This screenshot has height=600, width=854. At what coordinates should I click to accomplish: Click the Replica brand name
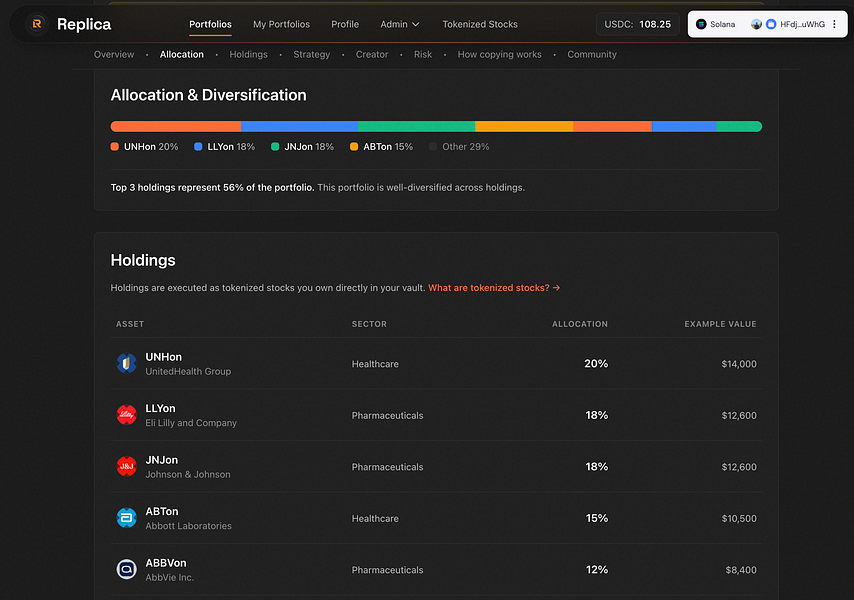(x=84, y=24)
